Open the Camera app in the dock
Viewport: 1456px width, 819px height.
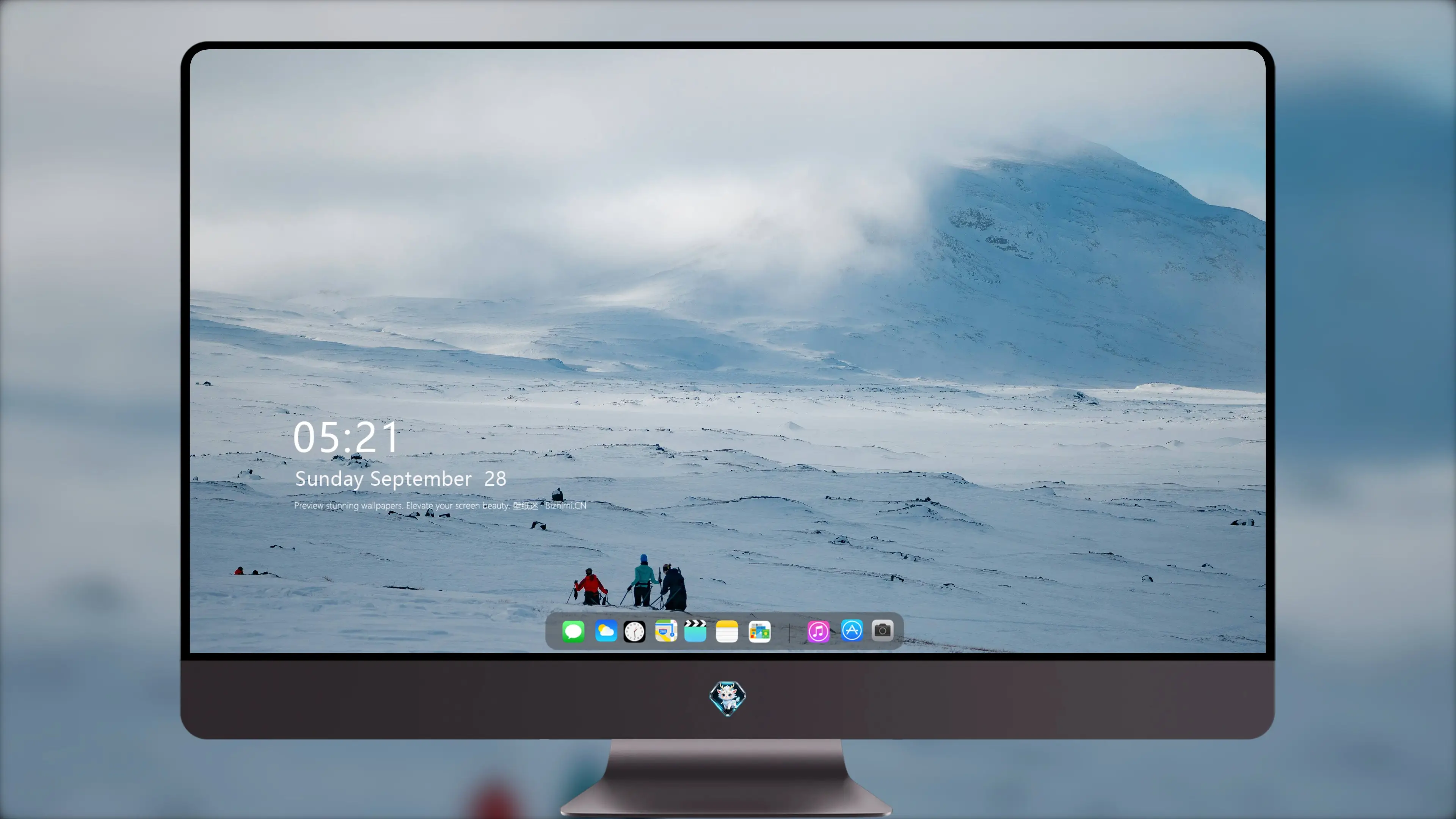(x=882, y=630)
